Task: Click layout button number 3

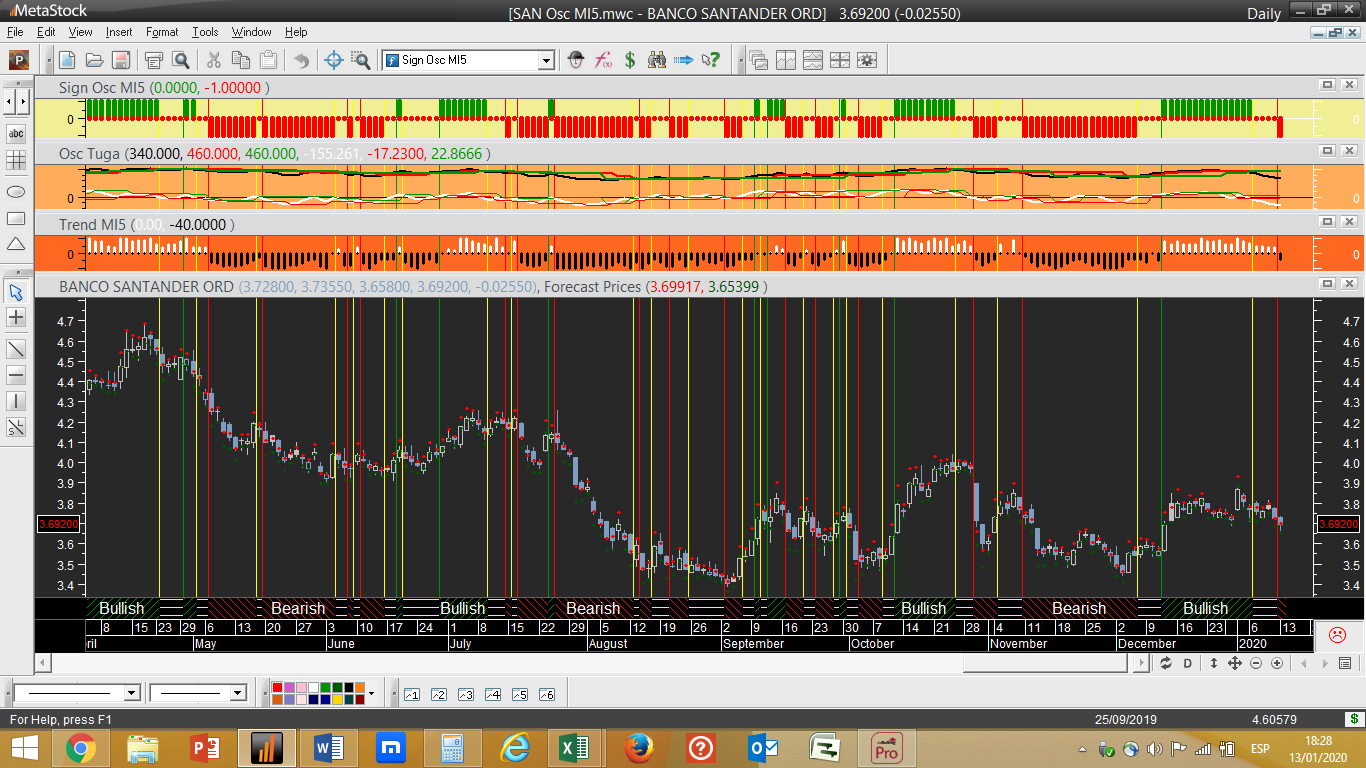Action: click(x=465, y=694)
